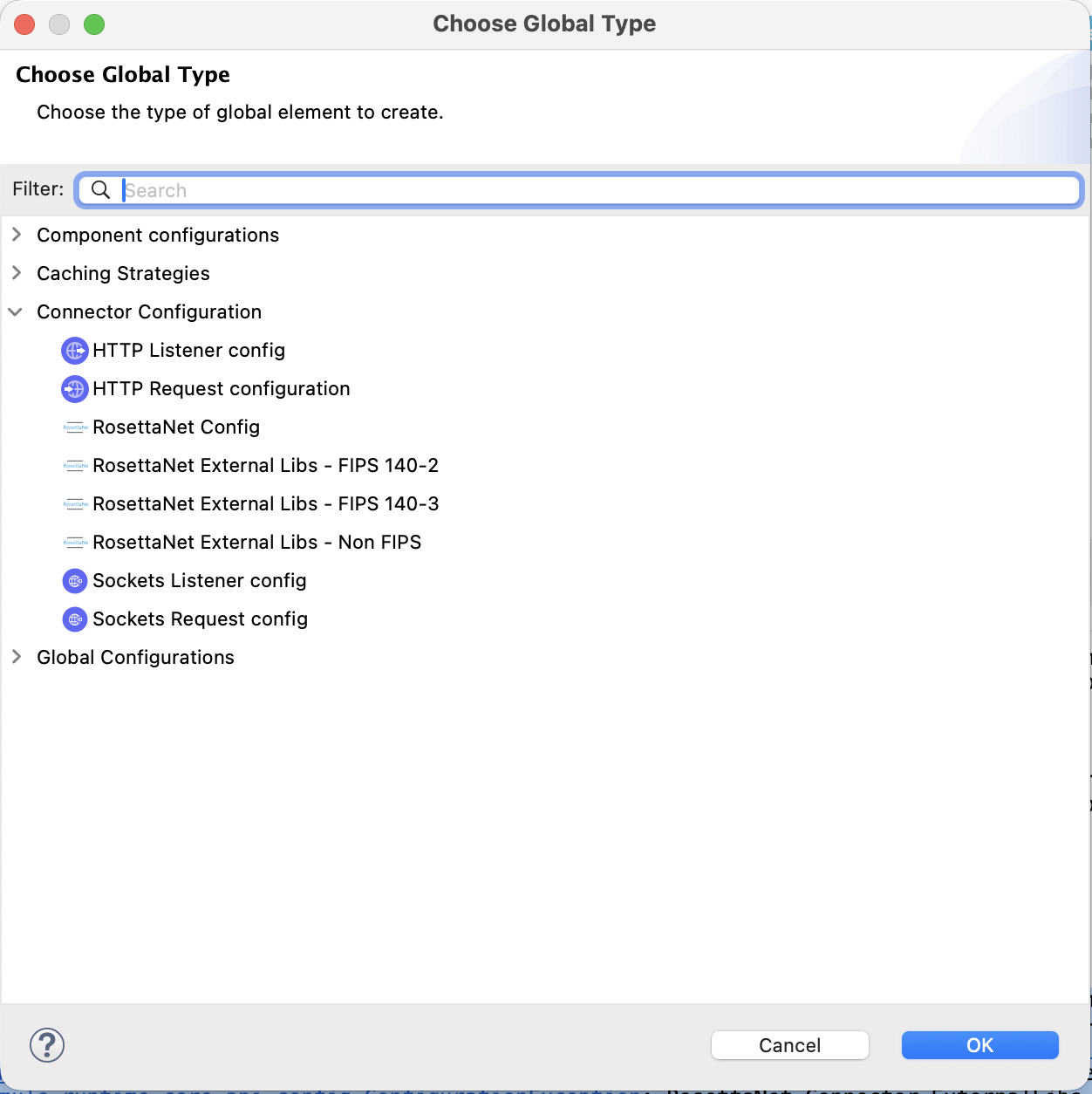This screenshot has width=1092, height=1094.
Task: Click the green zoom window button
Action: [x=94, y=24]
